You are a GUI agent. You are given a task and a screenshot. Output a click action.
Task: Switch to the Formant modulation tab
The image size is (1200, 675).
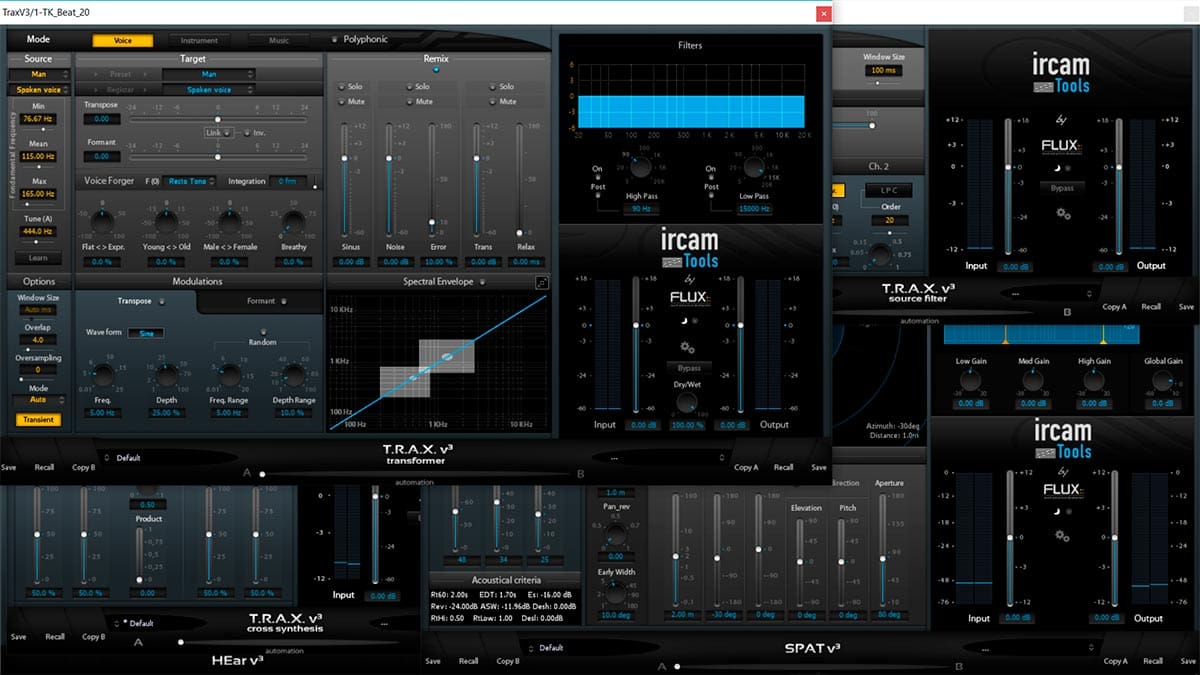coord(262,300)
